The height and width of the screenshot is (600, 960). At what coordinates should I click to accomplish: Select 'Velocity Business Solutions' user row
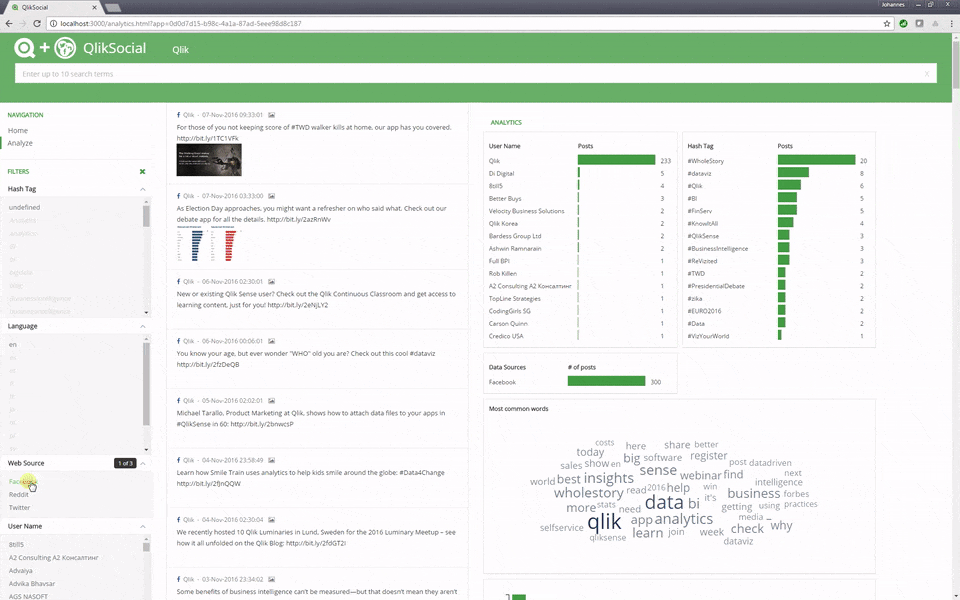coord(579,211)
